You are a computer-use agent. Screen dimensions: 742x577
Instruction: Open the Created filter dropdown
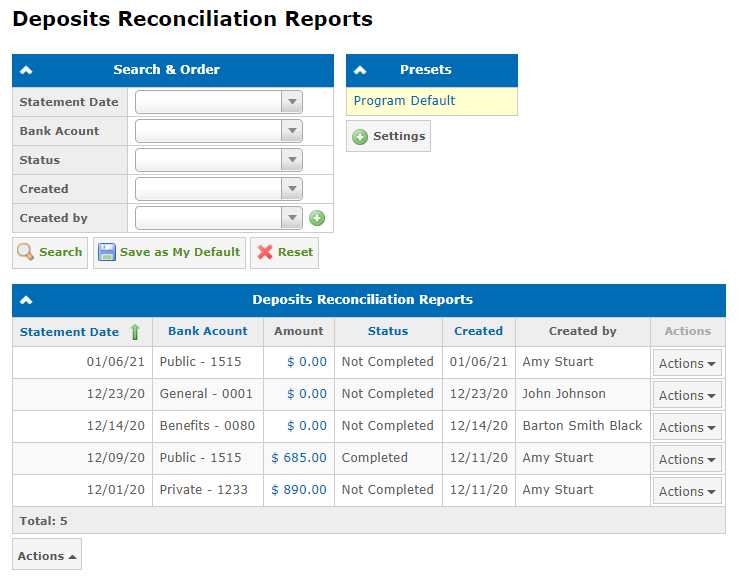pos(219,189)
